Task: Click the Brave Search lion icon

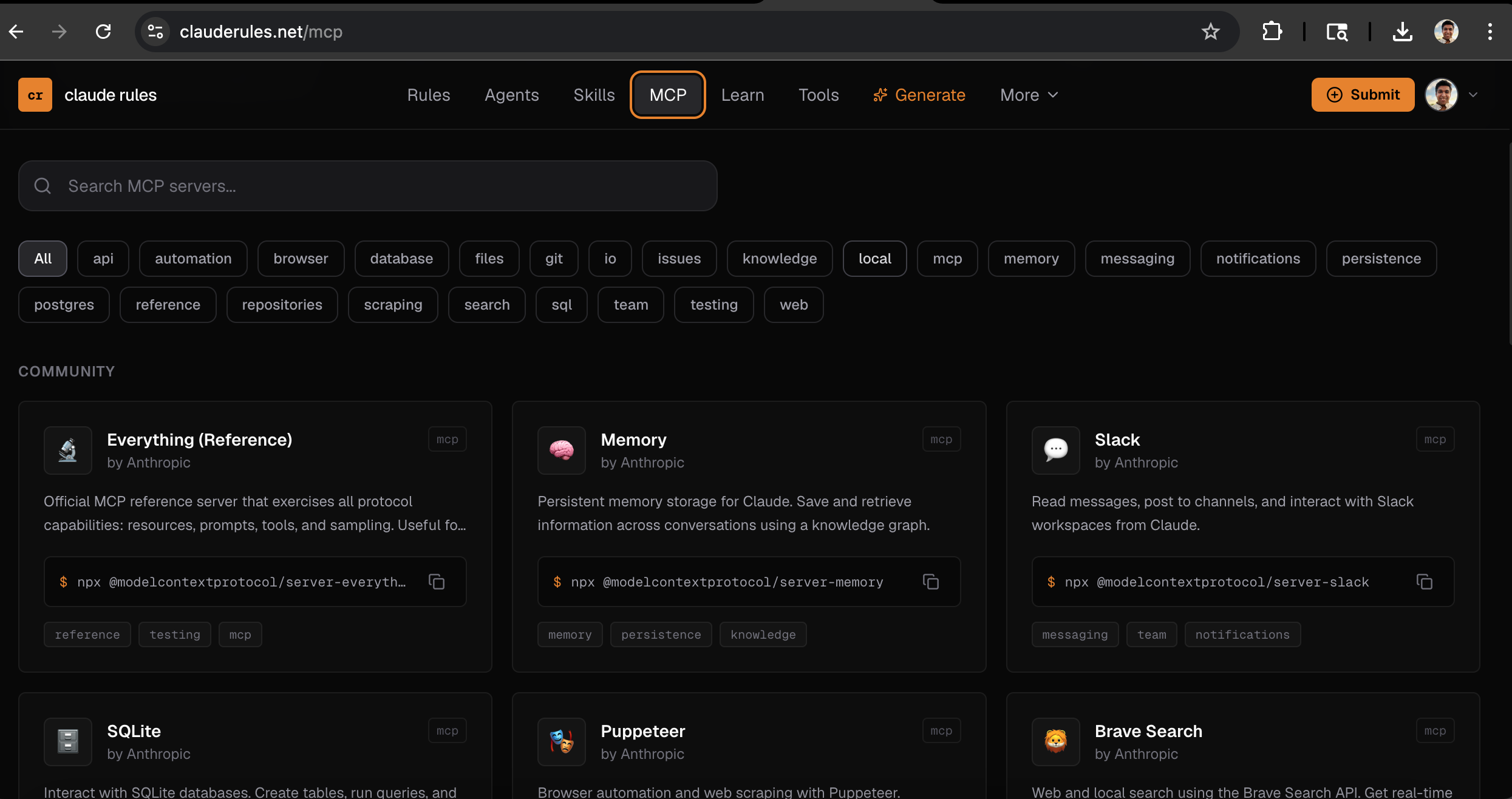Action: click(x=1055, y=741)
